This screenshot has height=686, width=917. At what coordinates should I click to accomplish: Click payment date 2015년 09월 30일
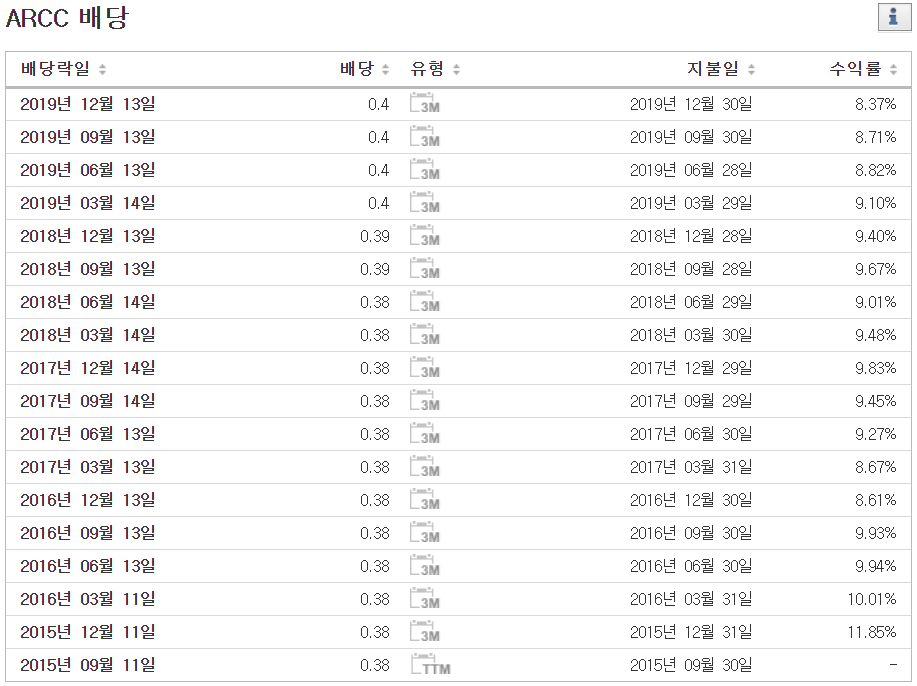click(691, 665)
